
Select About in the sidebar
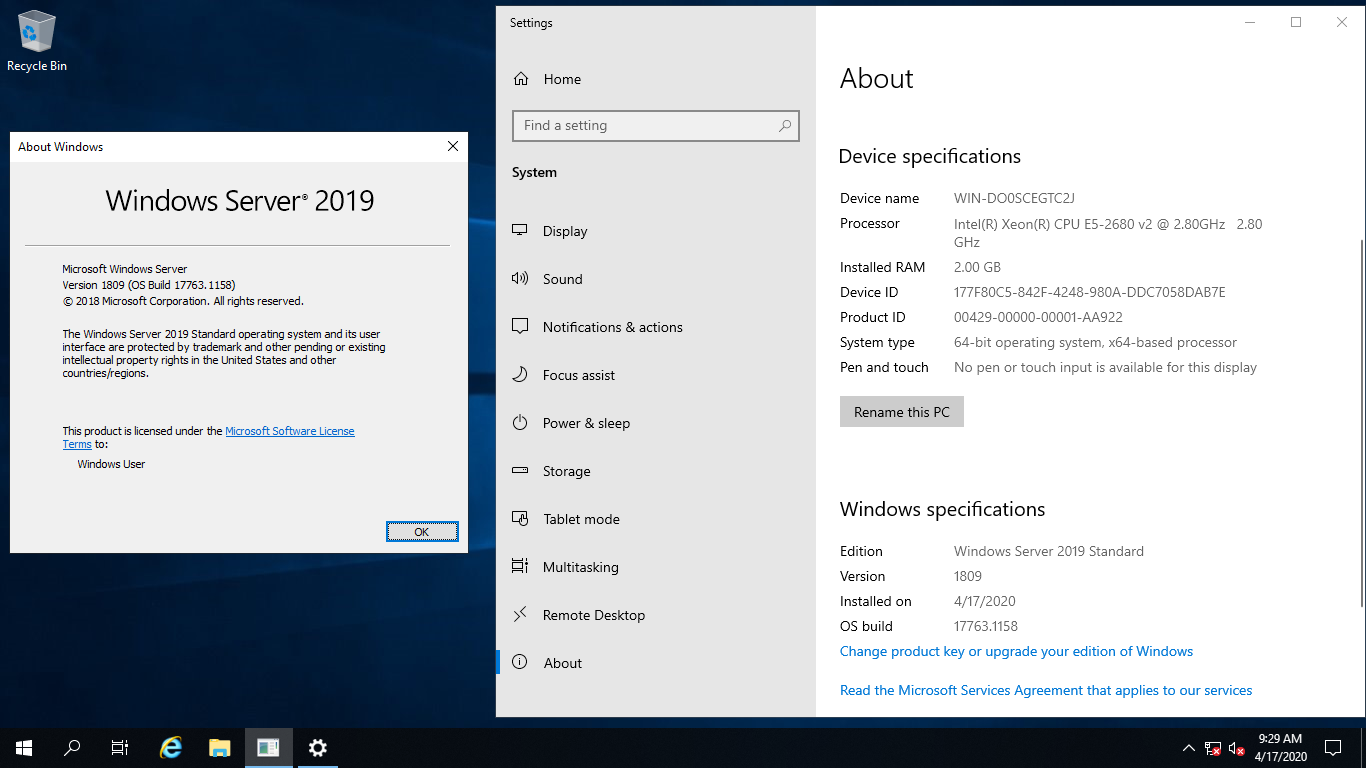pyautogui.click(x=656, y=663)
